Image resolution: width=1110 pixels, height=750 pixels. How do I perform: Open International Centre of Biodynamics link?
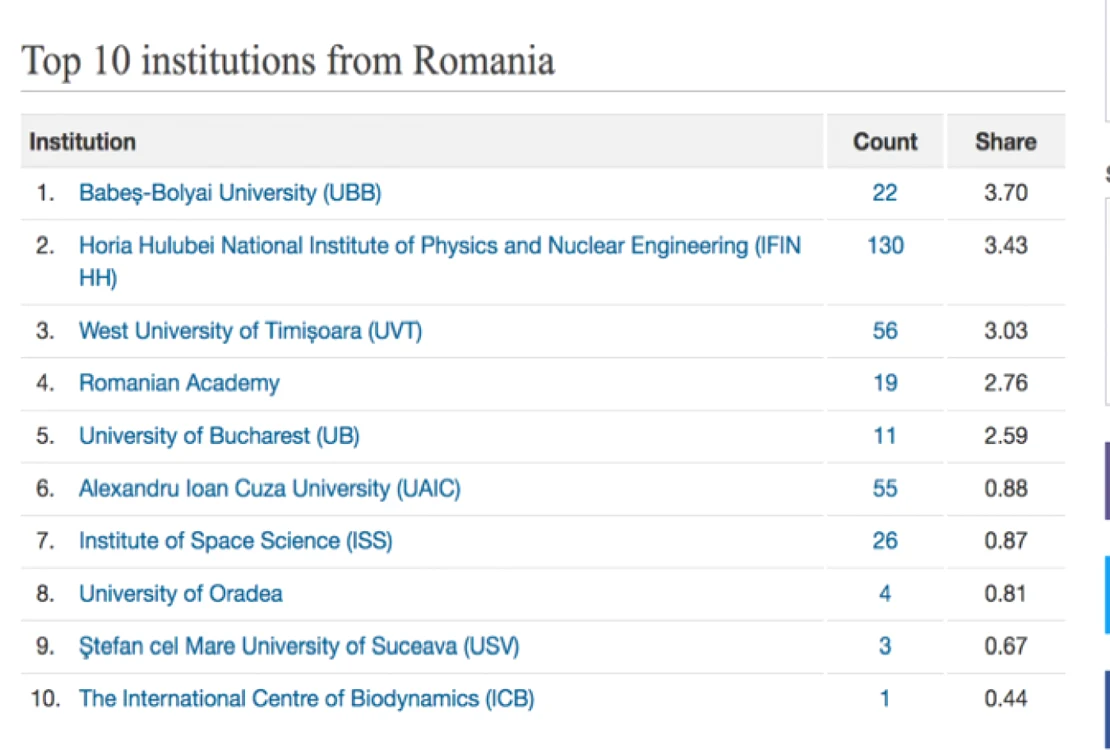click(307, 698)
